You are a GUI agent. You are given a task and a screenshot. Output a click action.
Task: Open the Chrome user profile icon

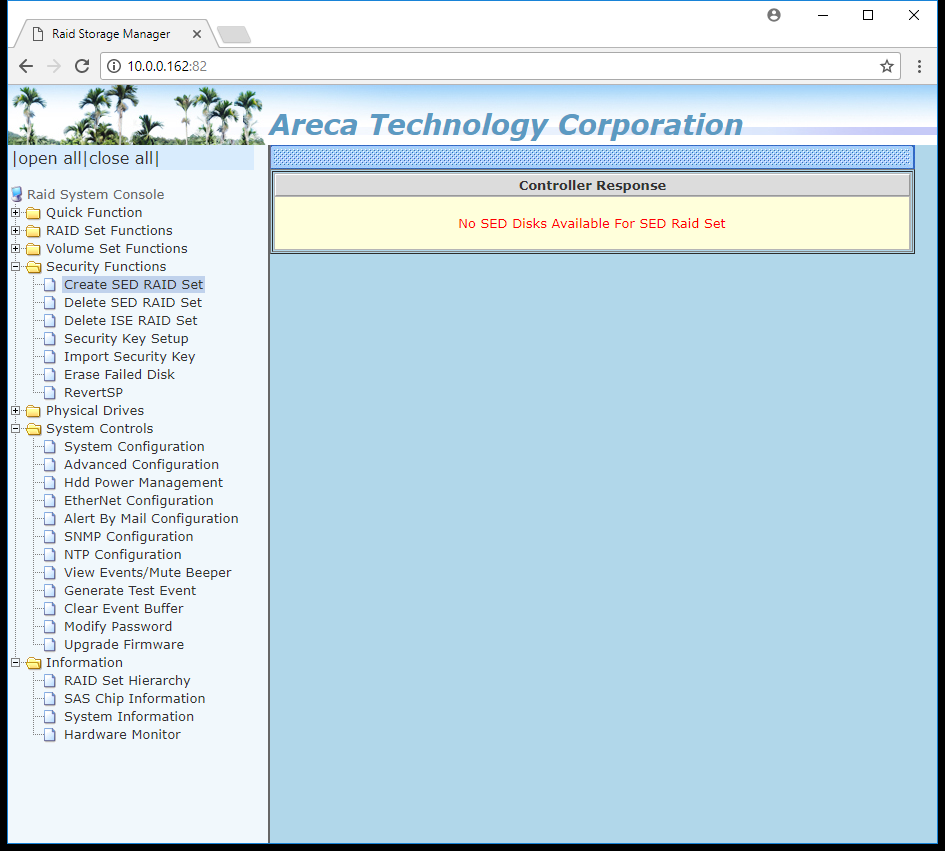[774, 15]
